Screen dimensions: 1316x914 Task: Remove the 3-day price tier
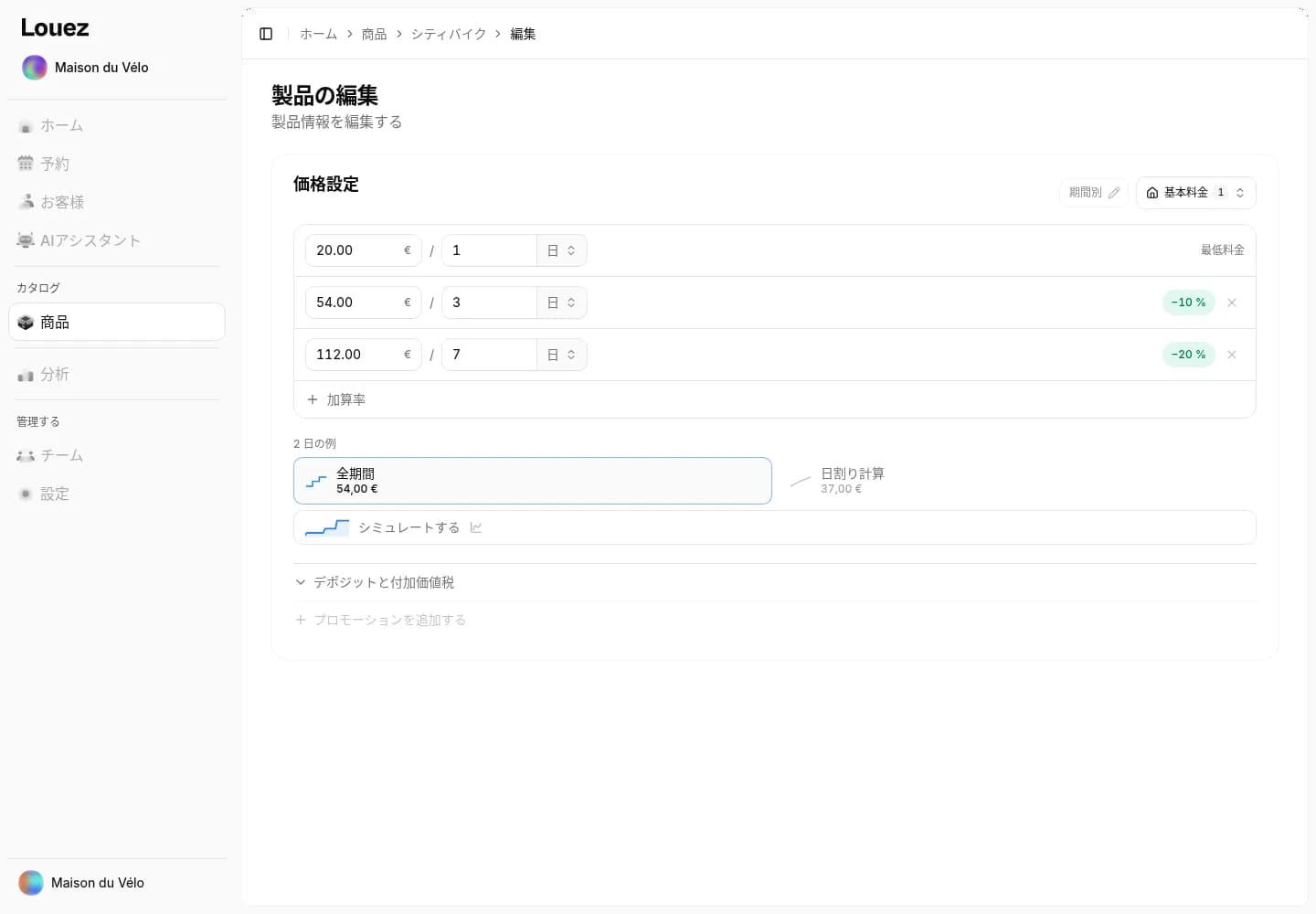tap(1232, 303)
